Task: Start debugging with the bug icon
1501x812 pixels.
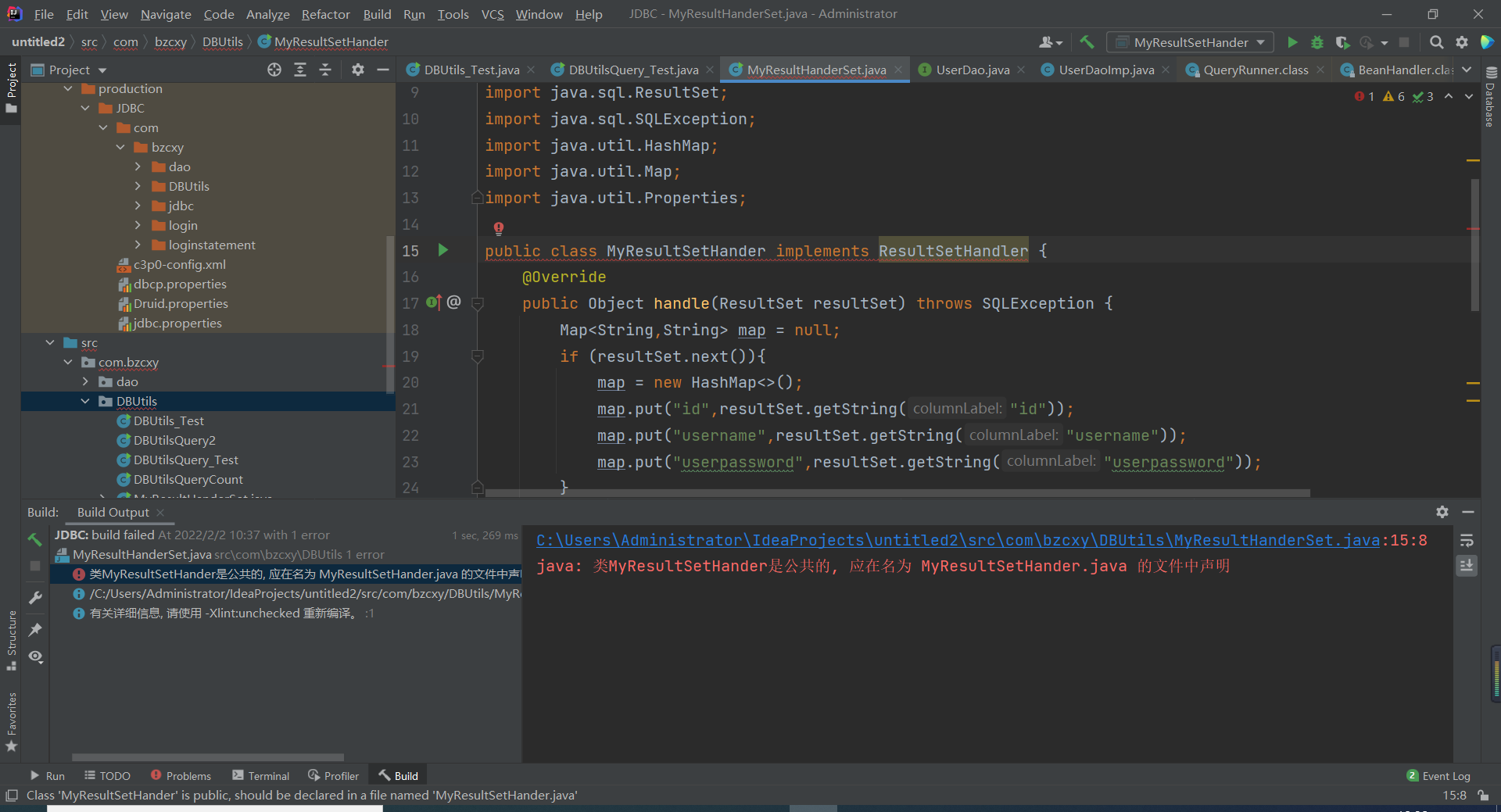Action: point(1317,42)
